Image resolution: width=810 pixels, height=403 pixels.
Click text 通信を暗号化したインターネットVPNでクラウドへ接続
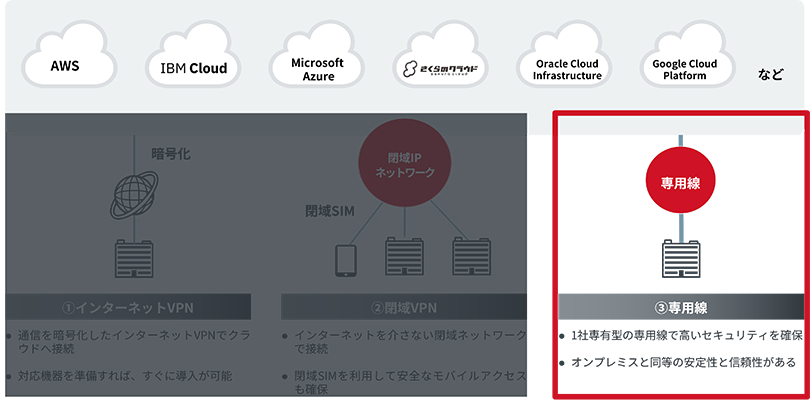[134, 342]
